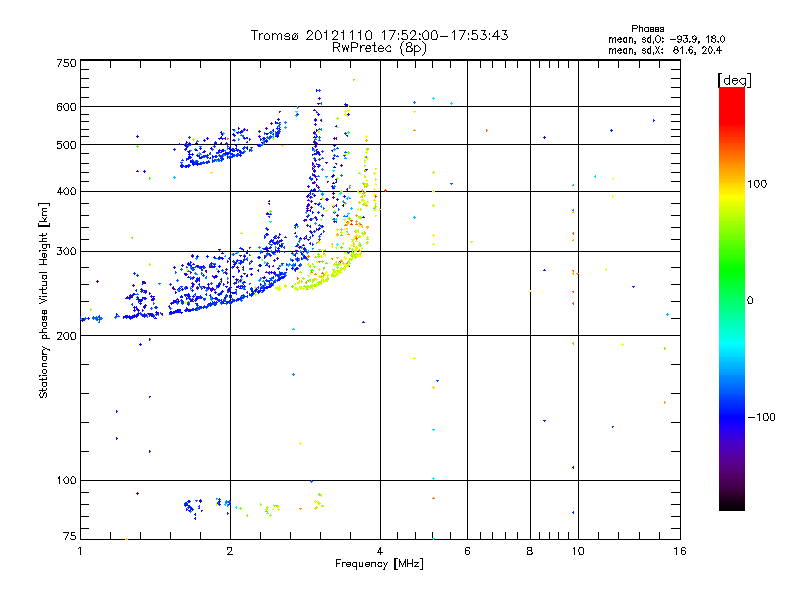Click the black bottom end of the colorbar
The height and width of the screenshot is (600, 800).
[x=732, y=503]
